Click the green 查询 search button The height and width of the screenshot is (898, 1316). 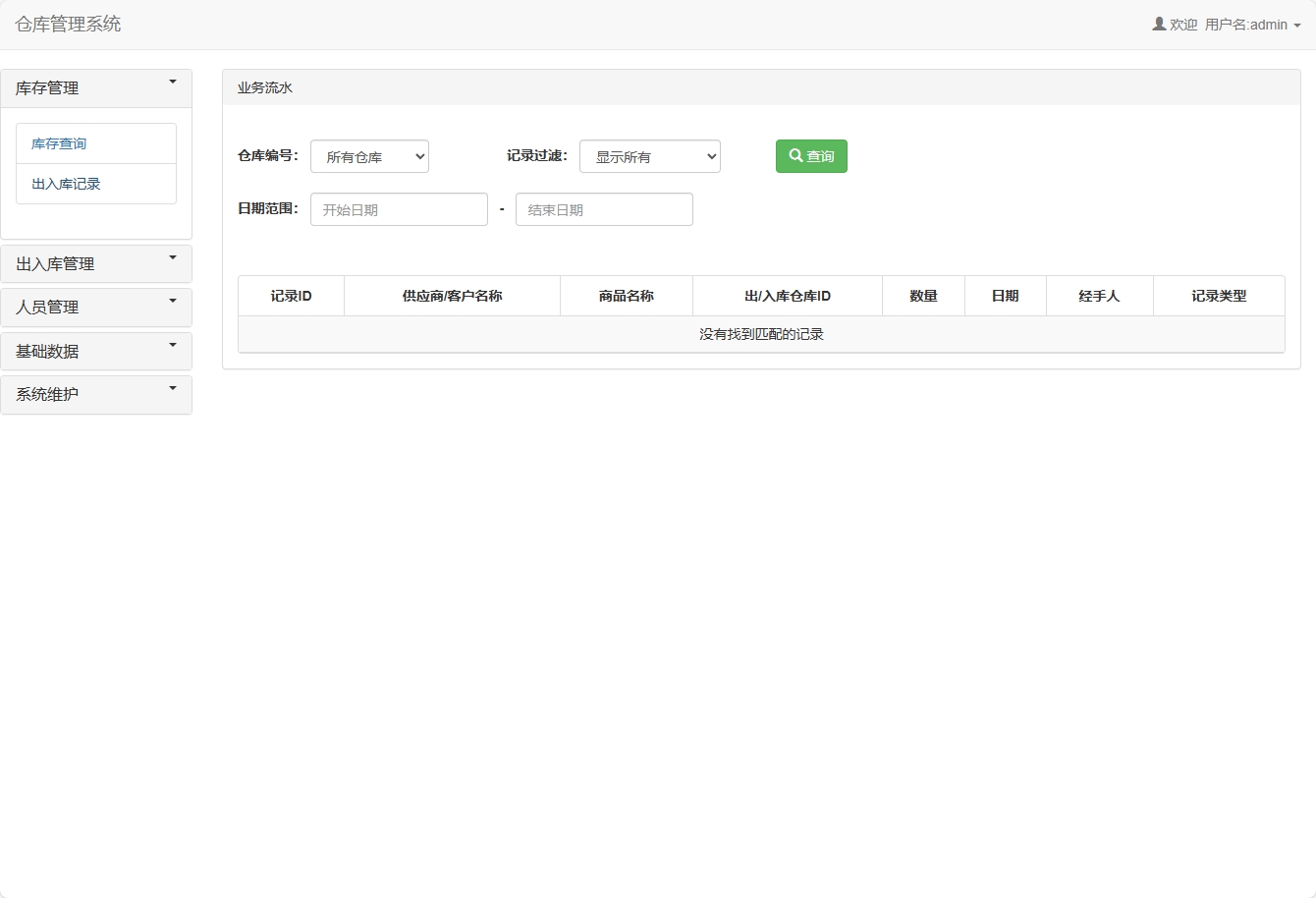coord(811,155)
